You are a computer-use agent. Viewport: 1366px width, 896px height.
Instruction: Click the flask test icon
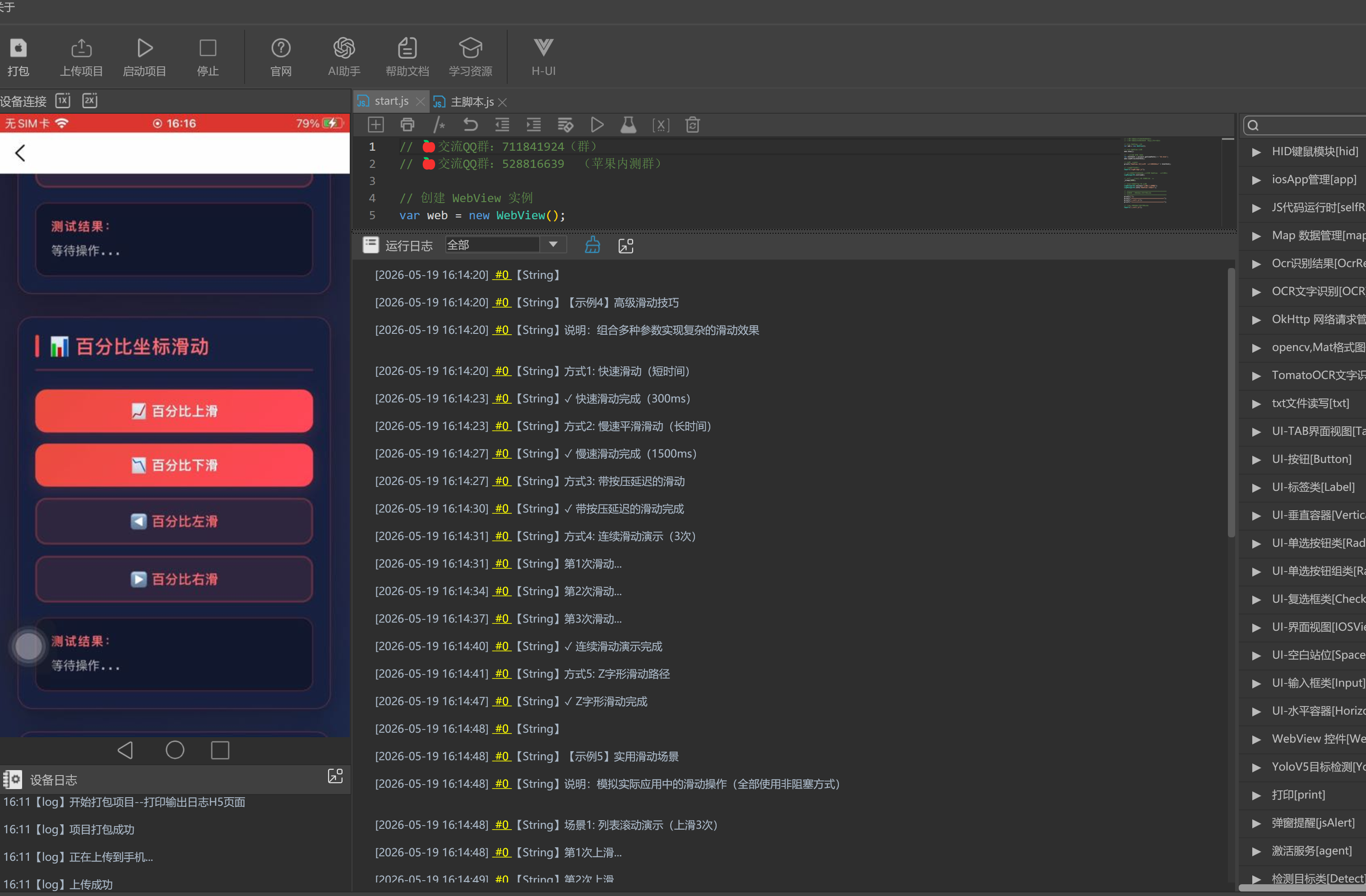(629, 125)
